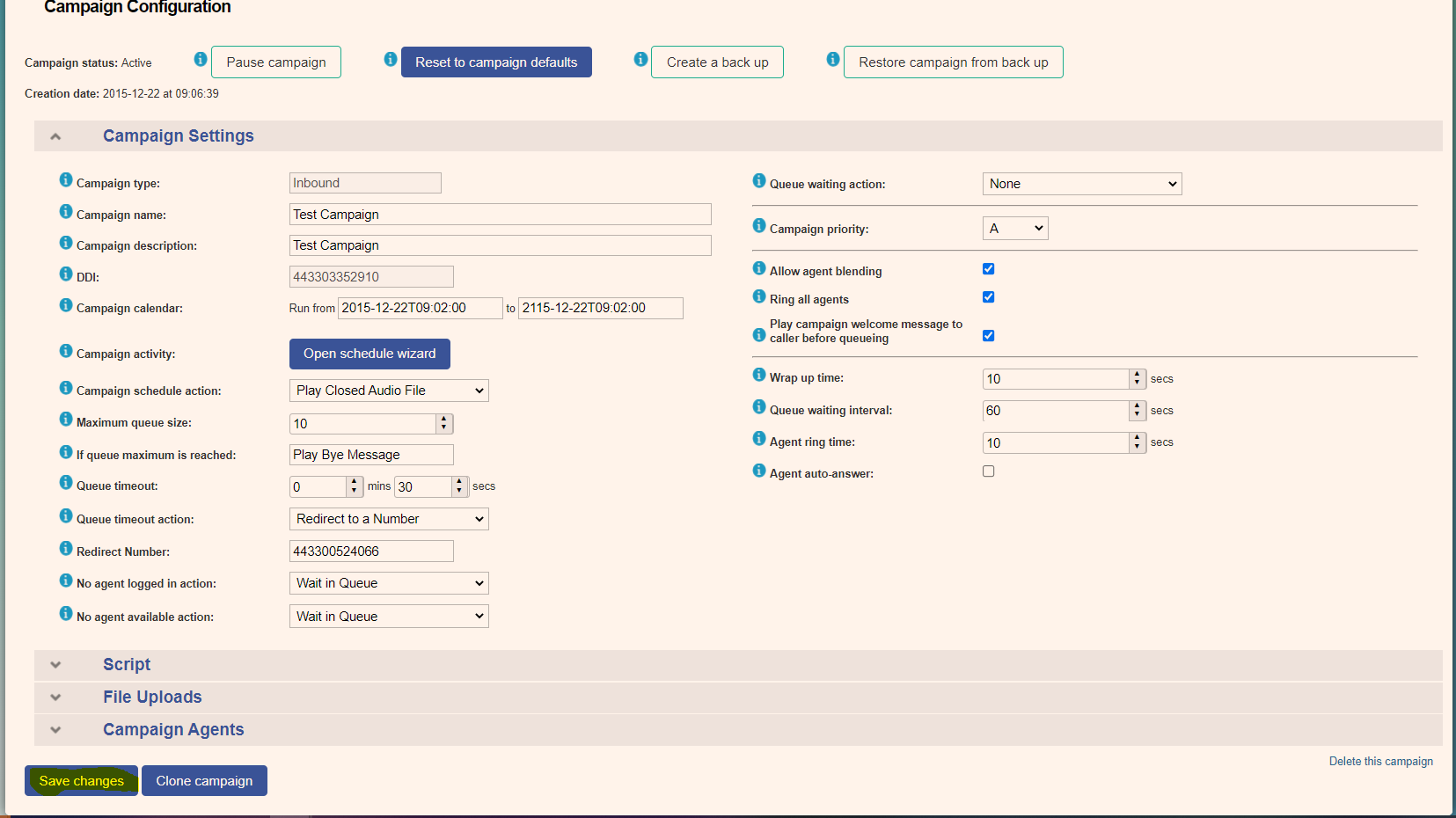This screenshot has height=818, width=1456.
Task: Click Reset to campaign defaults button
Action: 496,62
